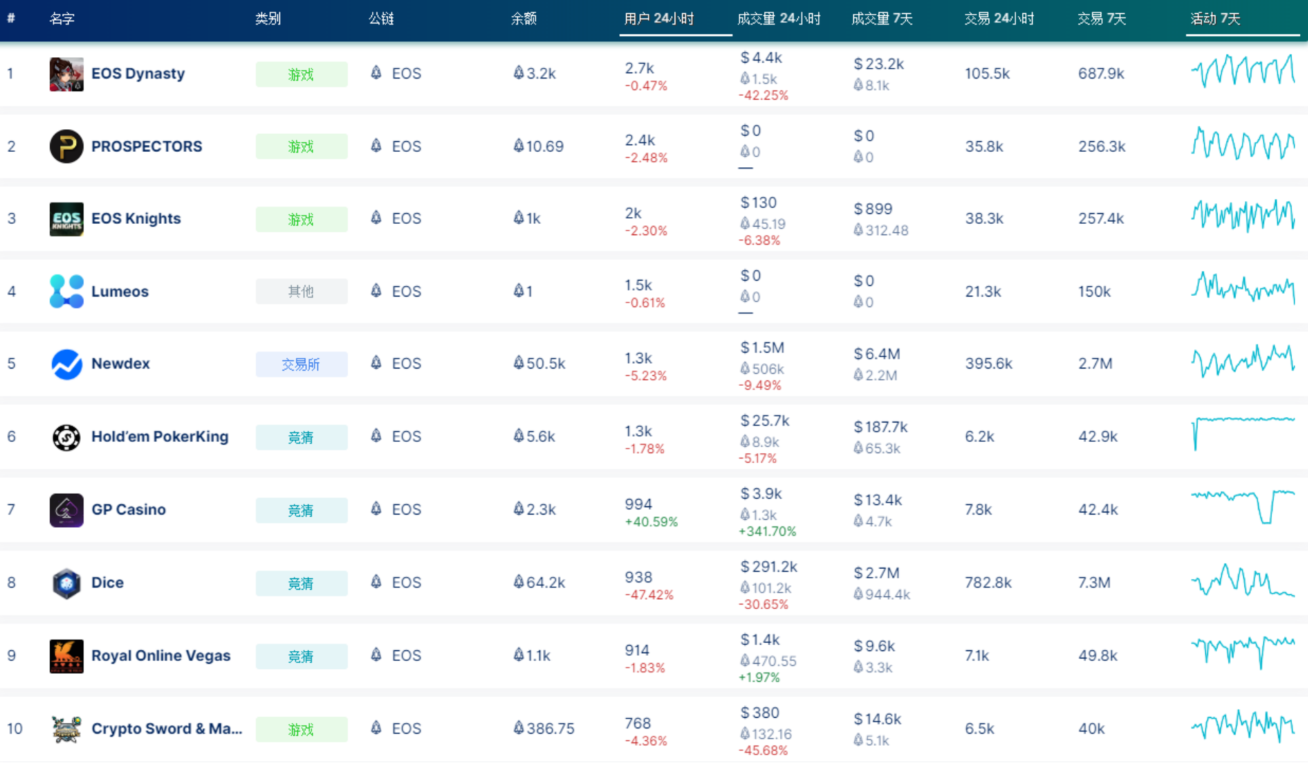Click the $187.7k 7-day volume value
Screen dimensions: 1308x768
pos(880,427)
